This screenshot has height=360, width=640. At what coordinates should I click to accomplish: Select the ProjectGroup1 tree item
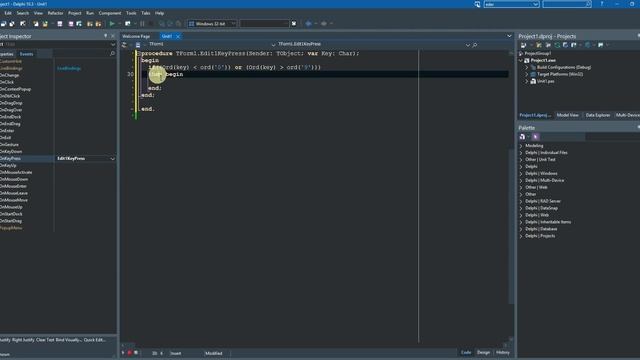[537, 53]
